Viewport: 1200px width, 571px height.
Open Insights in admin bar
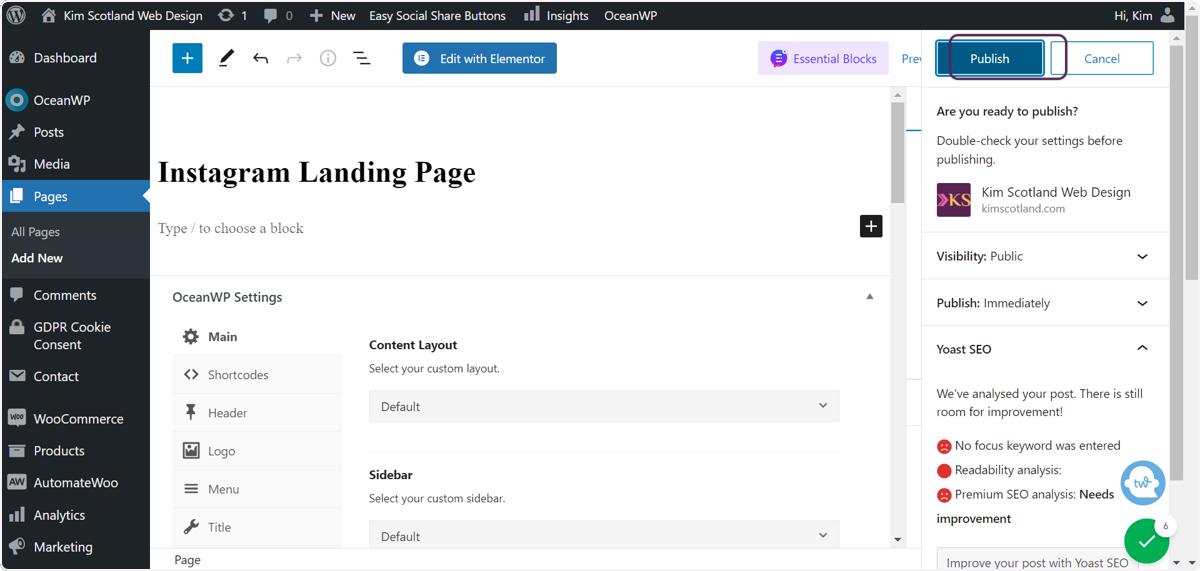pos(556,15)
